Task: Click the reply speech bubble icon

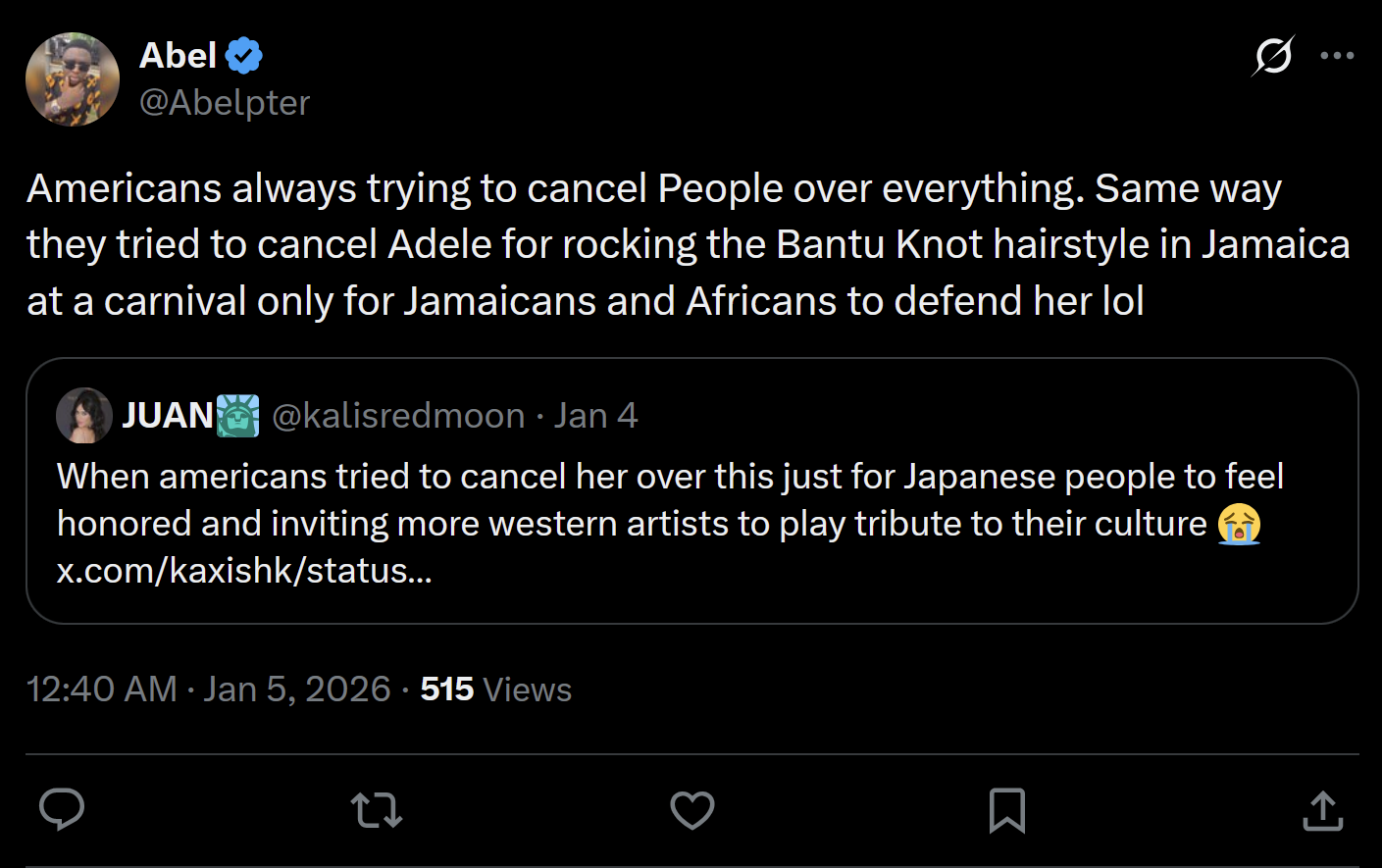Action: [x=62, y=810]
